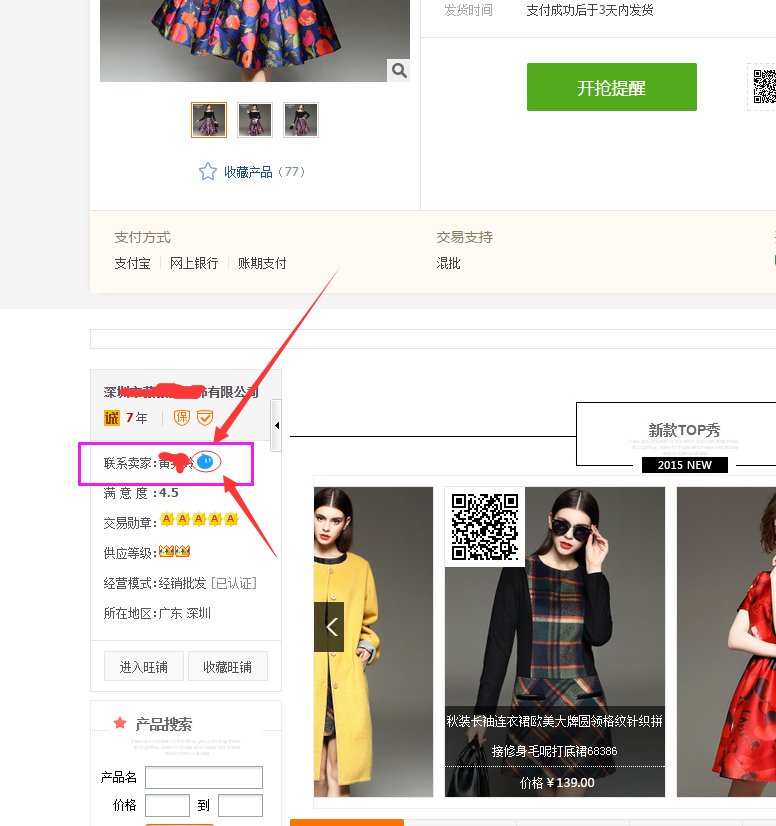Focus the 产品名 input field
Screen dimensions: 776x826
point(204,777)
